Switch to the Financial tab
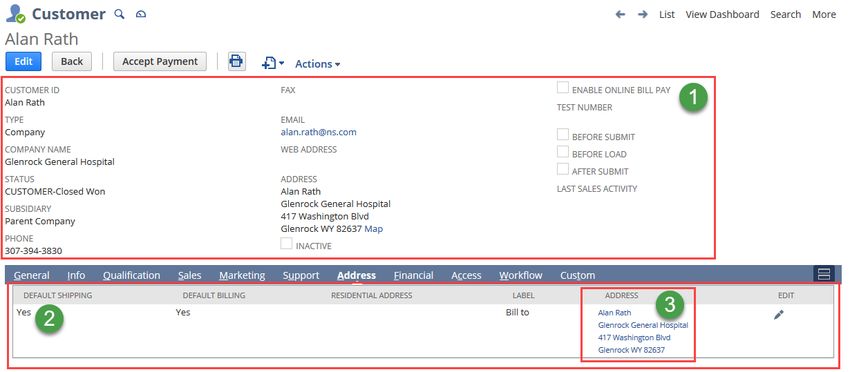The image size is (850, 372). [x=413, y=275]
